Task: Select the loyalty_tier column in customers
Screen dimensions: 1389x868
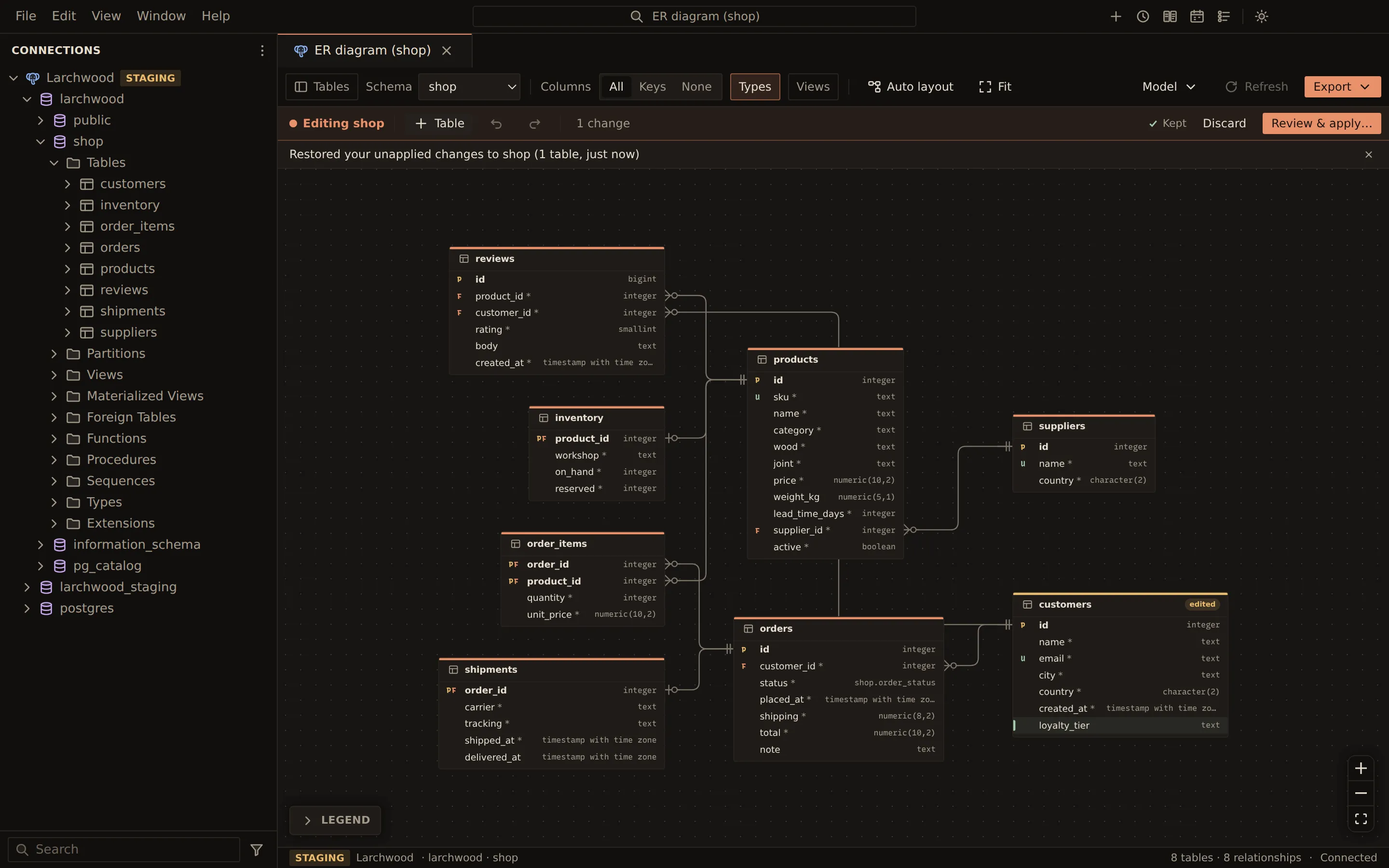Action: click(x=1120, y=726)
